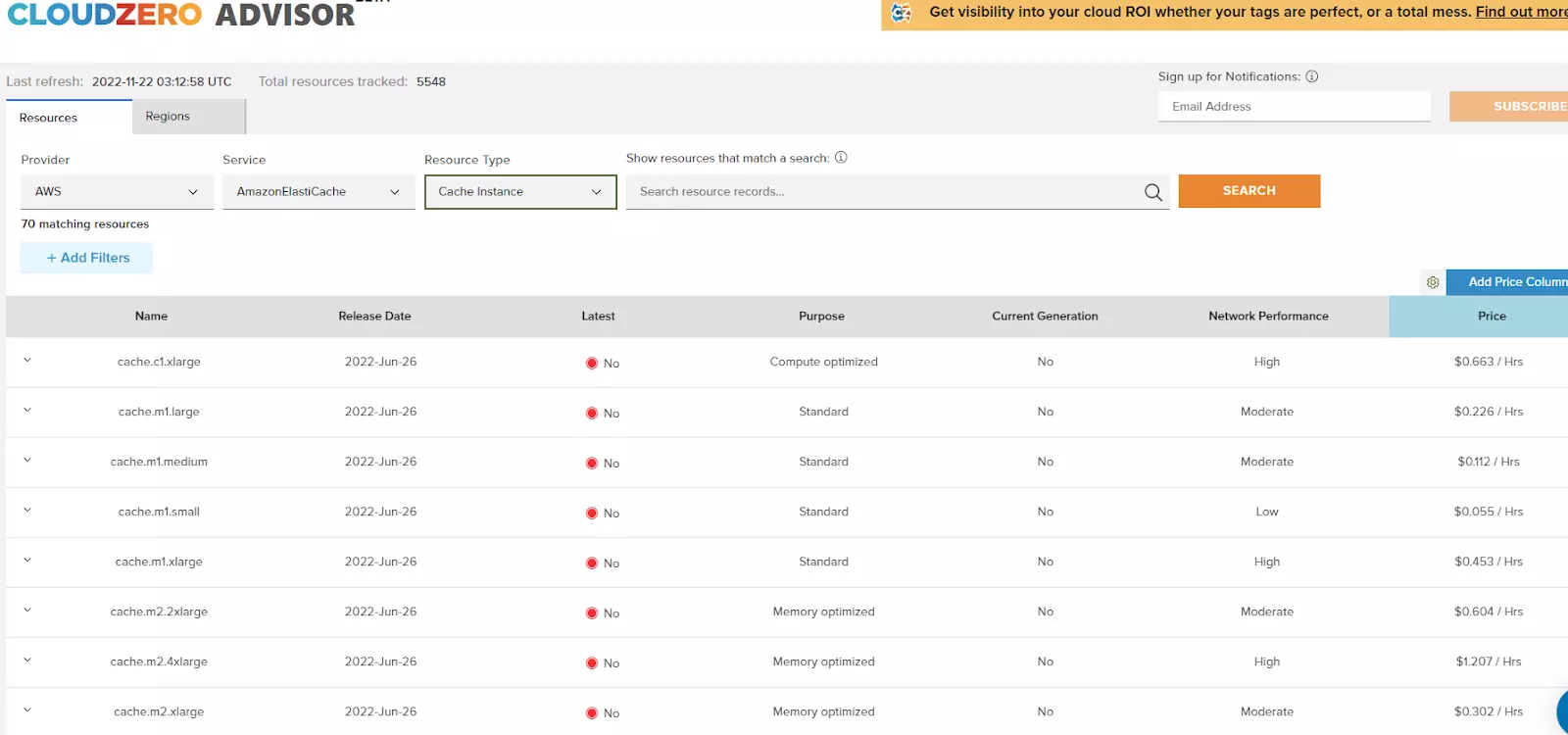Click the $0.663 / Hrs price cell
This screenshot has height=735, width=1568.
click(1489, 362)
